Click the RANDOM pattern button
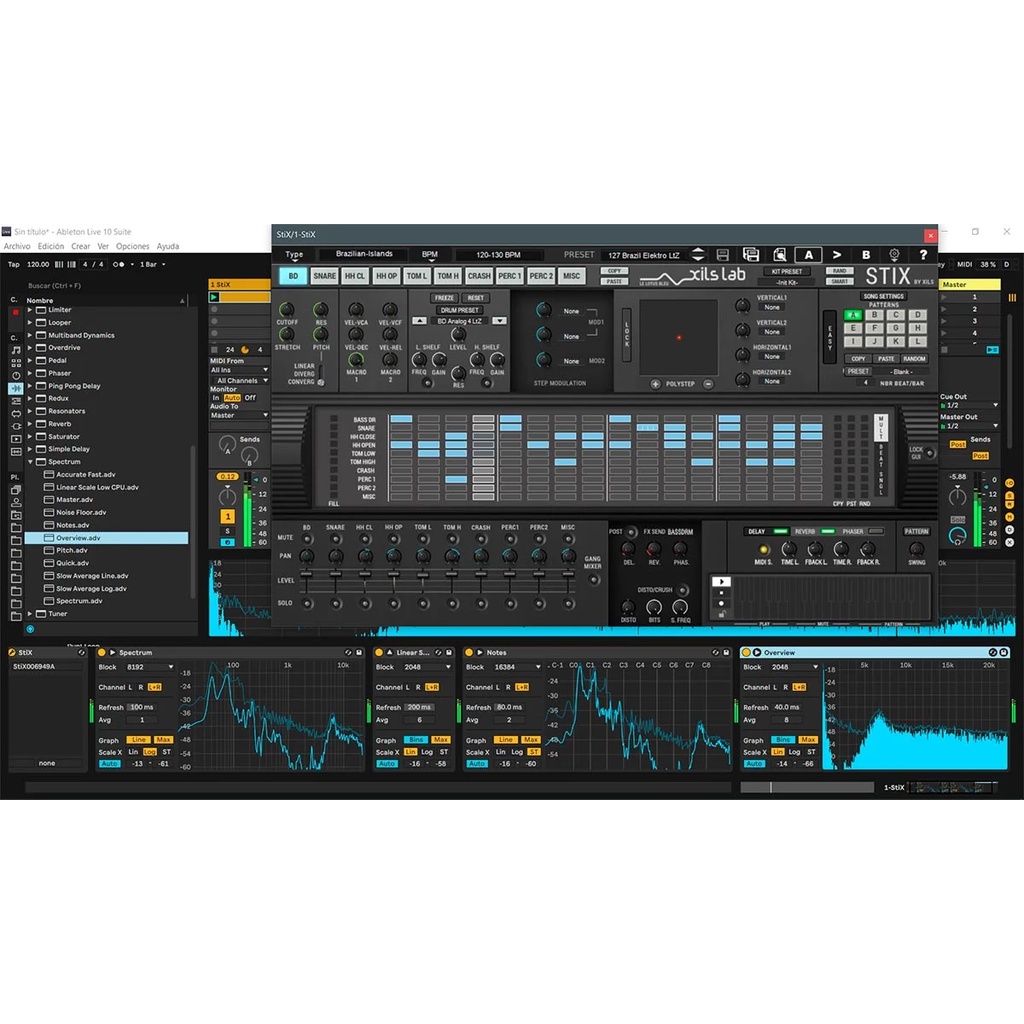This screenshot has height=1024, width=1024. point(914,359)
